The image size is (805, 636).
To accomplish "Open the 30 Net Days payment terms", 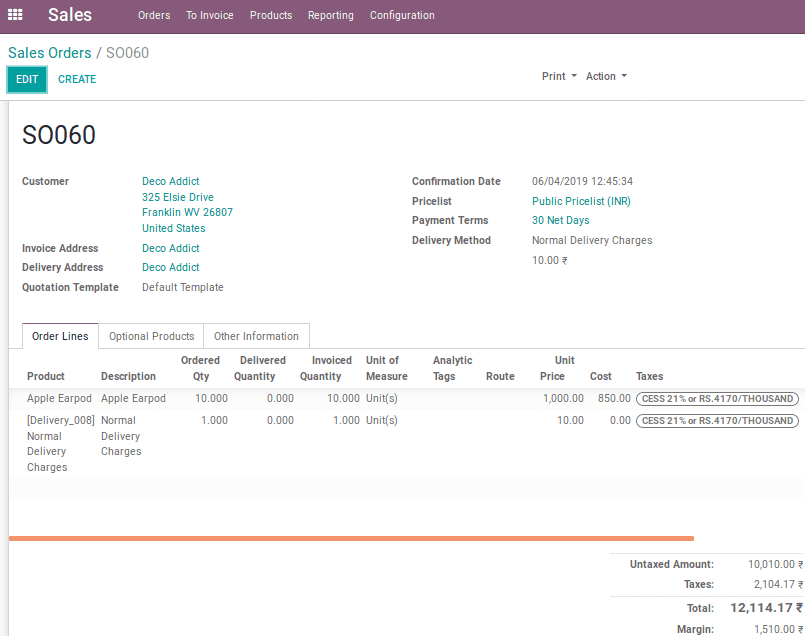I will [x=560, y=220].
